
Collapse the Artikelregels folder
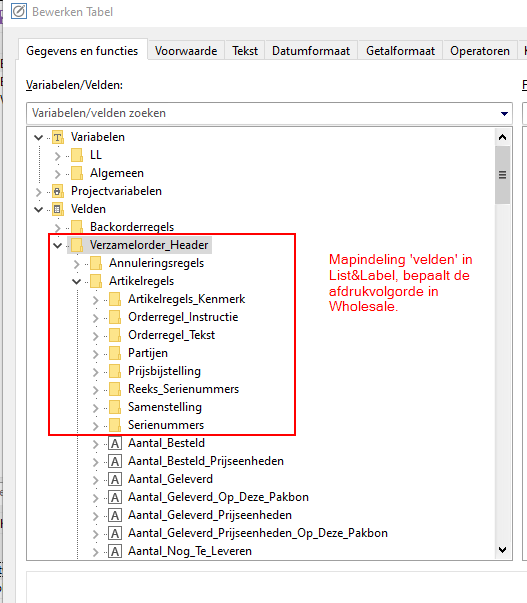point(77,282)
